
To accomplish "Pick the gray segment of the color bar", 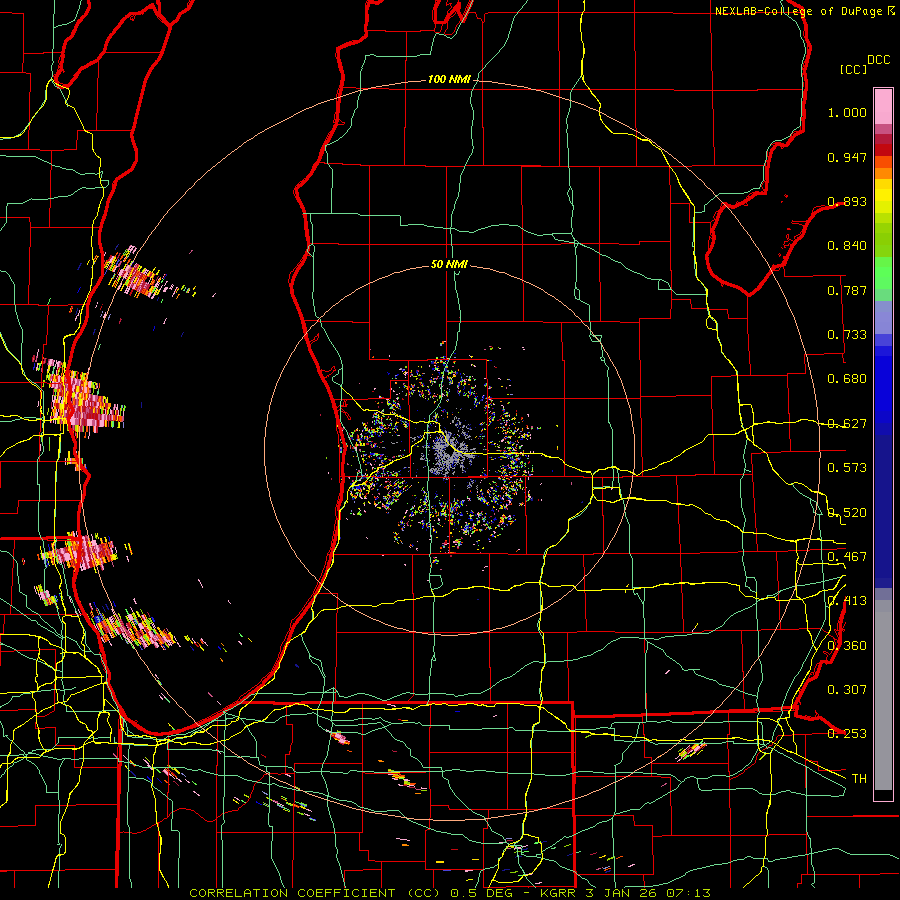I will [x=883, y=695].
